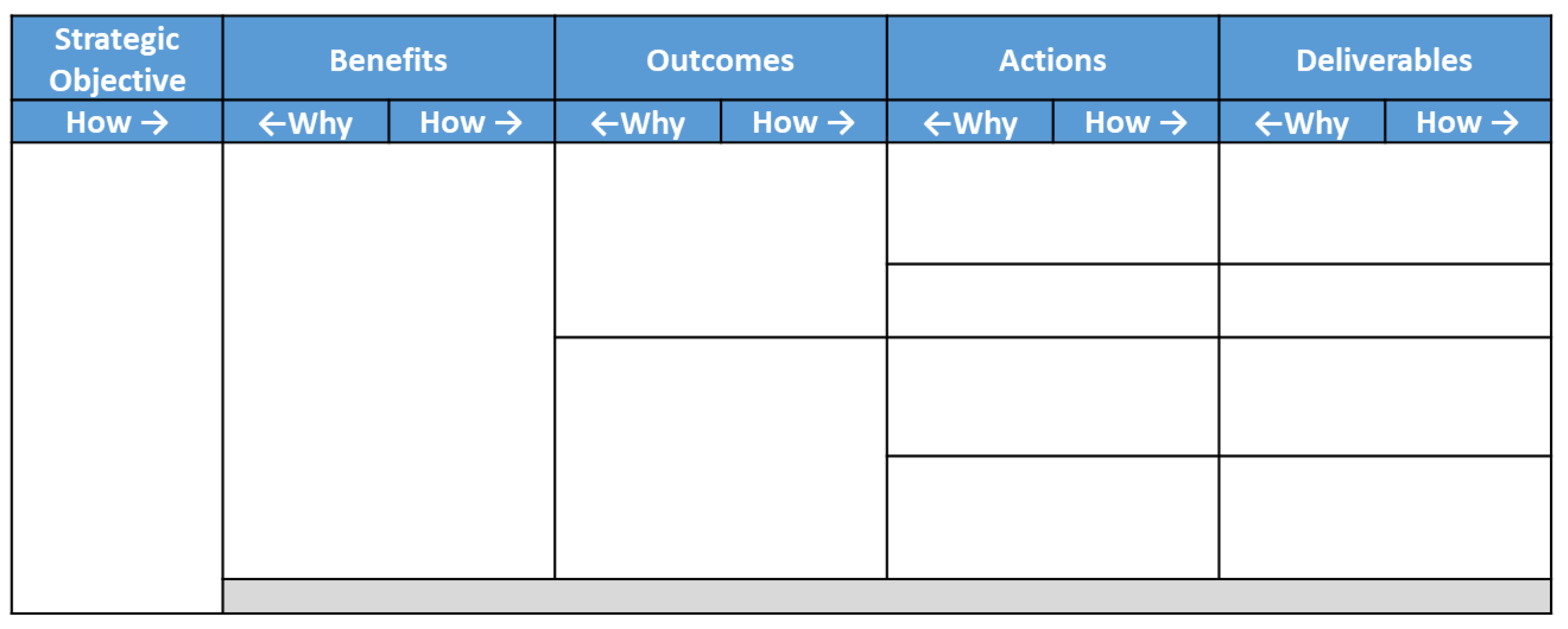Select ←Why under the Outcomes header
Viewport: 1568px width, 629px height.
(638, 122)
